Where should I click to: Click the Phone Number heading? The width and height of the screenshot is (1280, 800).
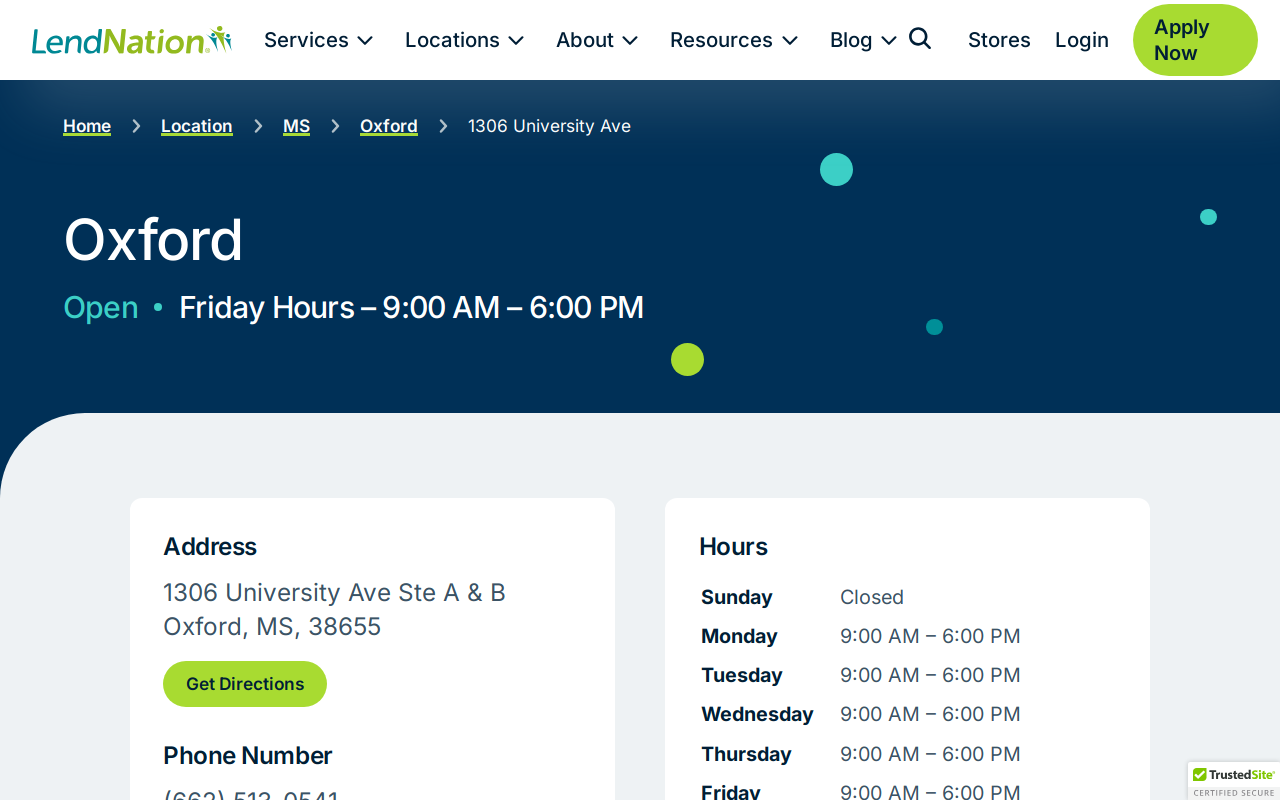tap(247, 755)
